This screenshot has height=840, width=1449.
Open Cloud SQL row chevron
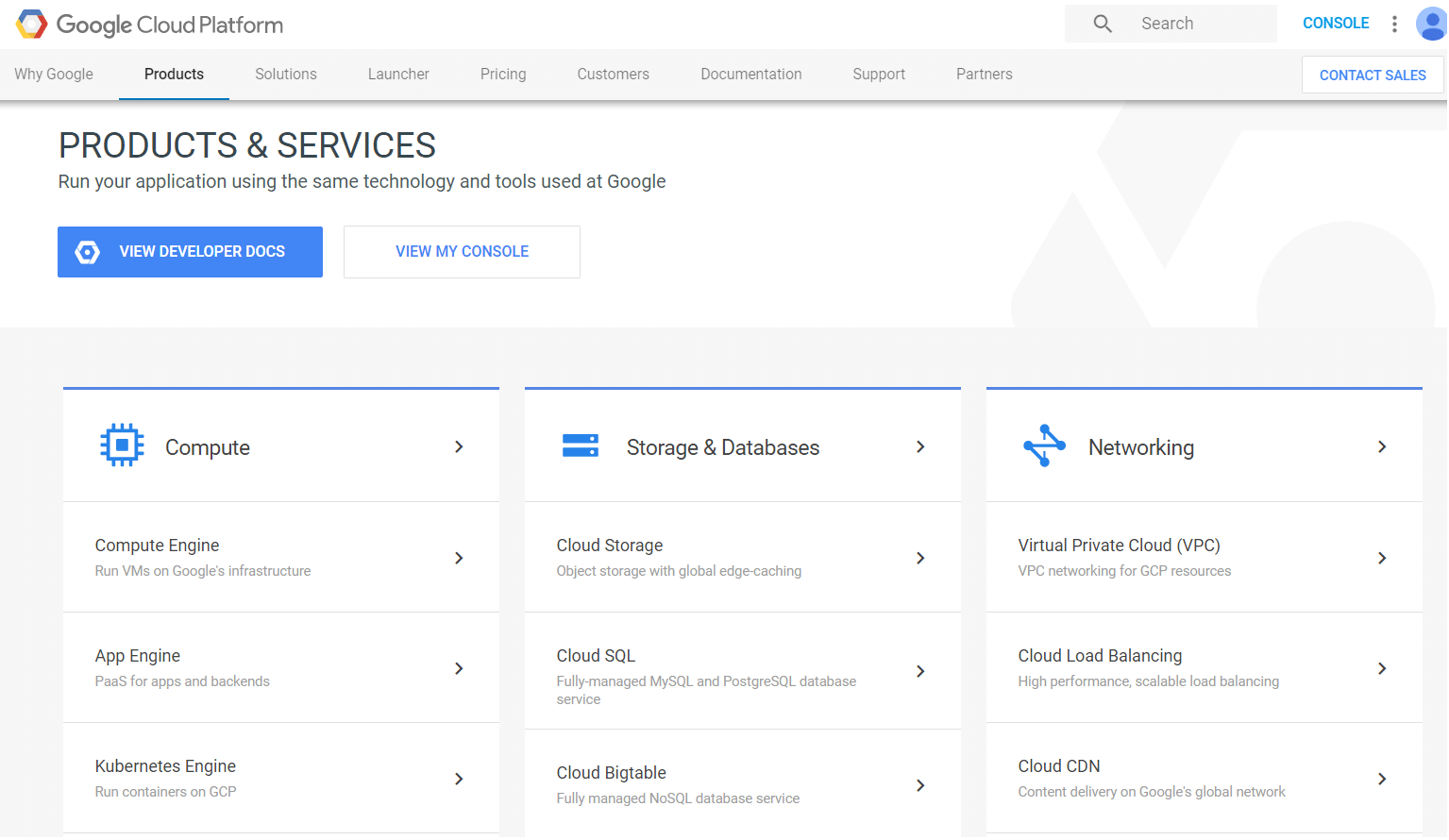coord(920,671)
